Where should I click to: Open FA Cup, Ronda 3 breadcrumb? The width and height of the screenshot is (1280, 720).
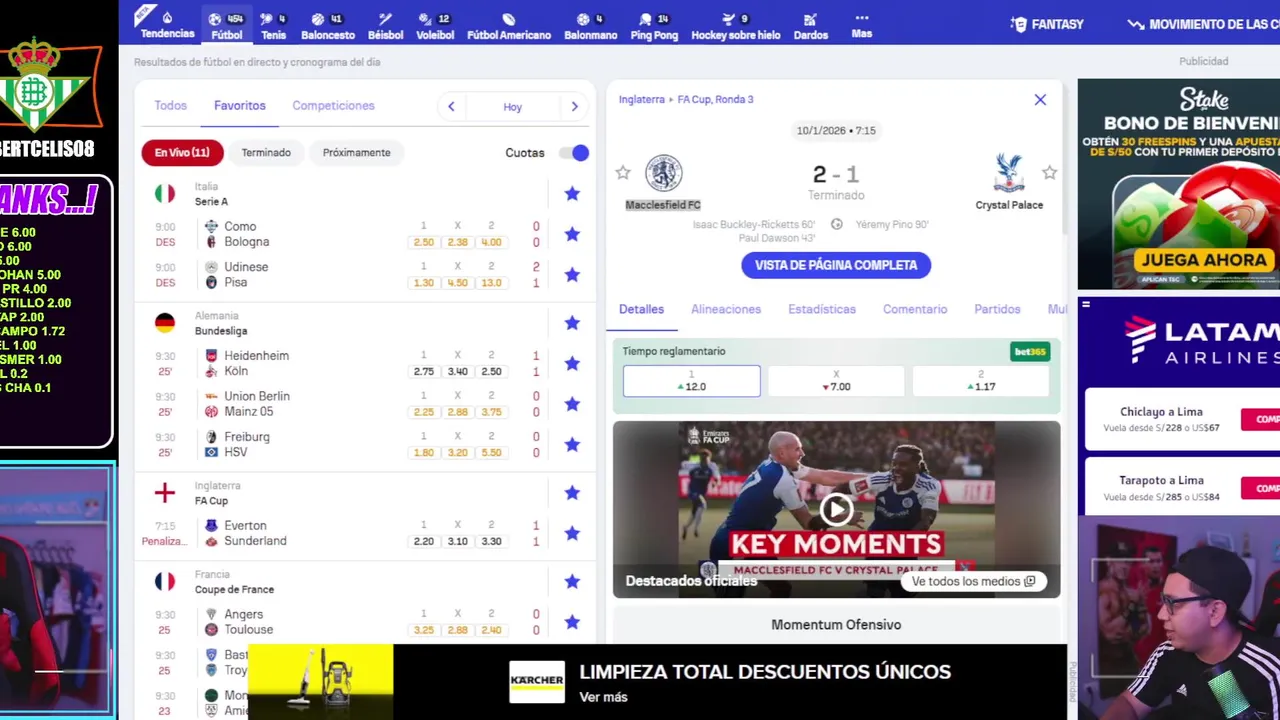pos(715,100)
